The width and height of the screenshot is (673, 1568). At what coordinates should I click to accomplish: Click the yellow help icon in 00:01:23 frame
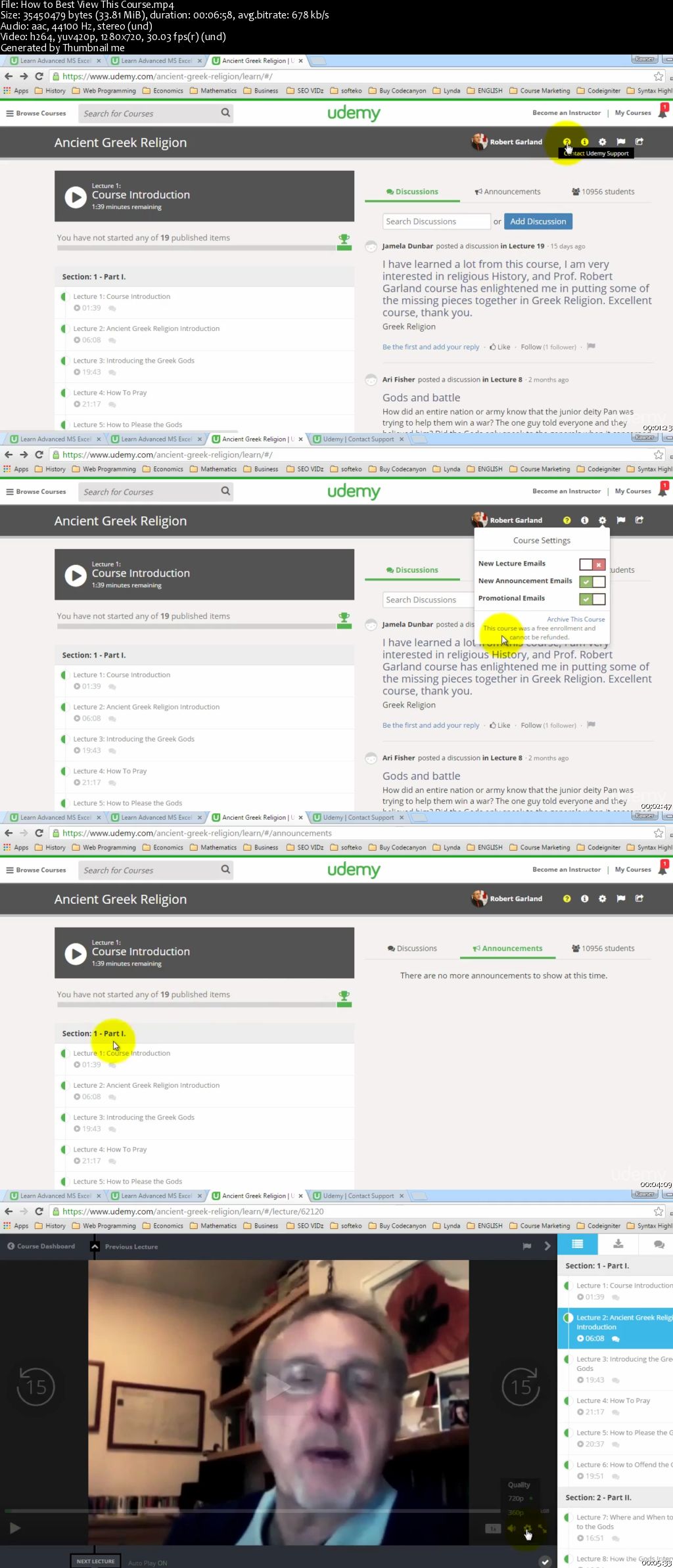(567, 142)
